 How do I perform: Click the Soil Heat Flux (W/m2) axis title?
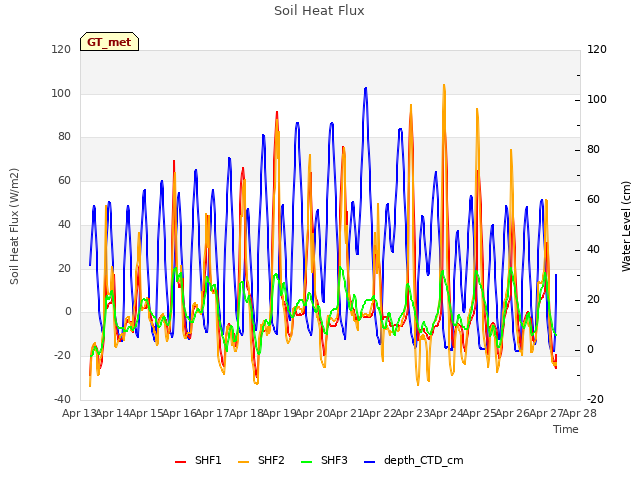(x=14, y=226)
